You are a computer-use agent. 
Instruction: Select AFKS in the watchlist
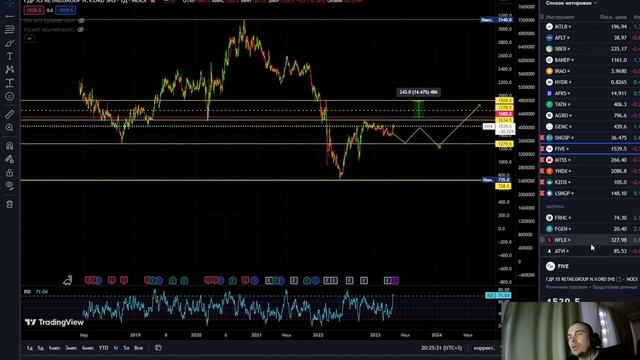click(x=590, y=93)
